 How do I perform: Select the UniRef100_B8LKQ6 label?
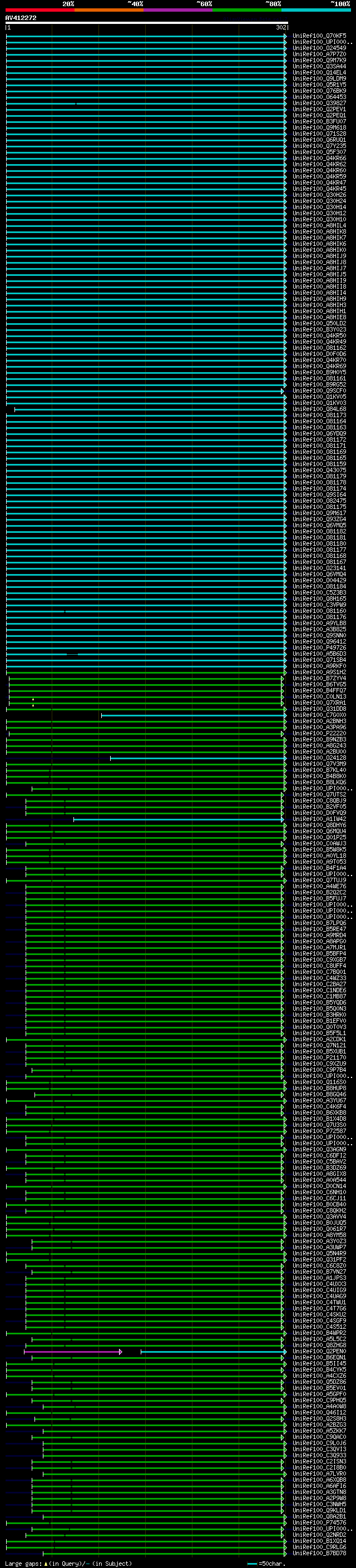319,782
